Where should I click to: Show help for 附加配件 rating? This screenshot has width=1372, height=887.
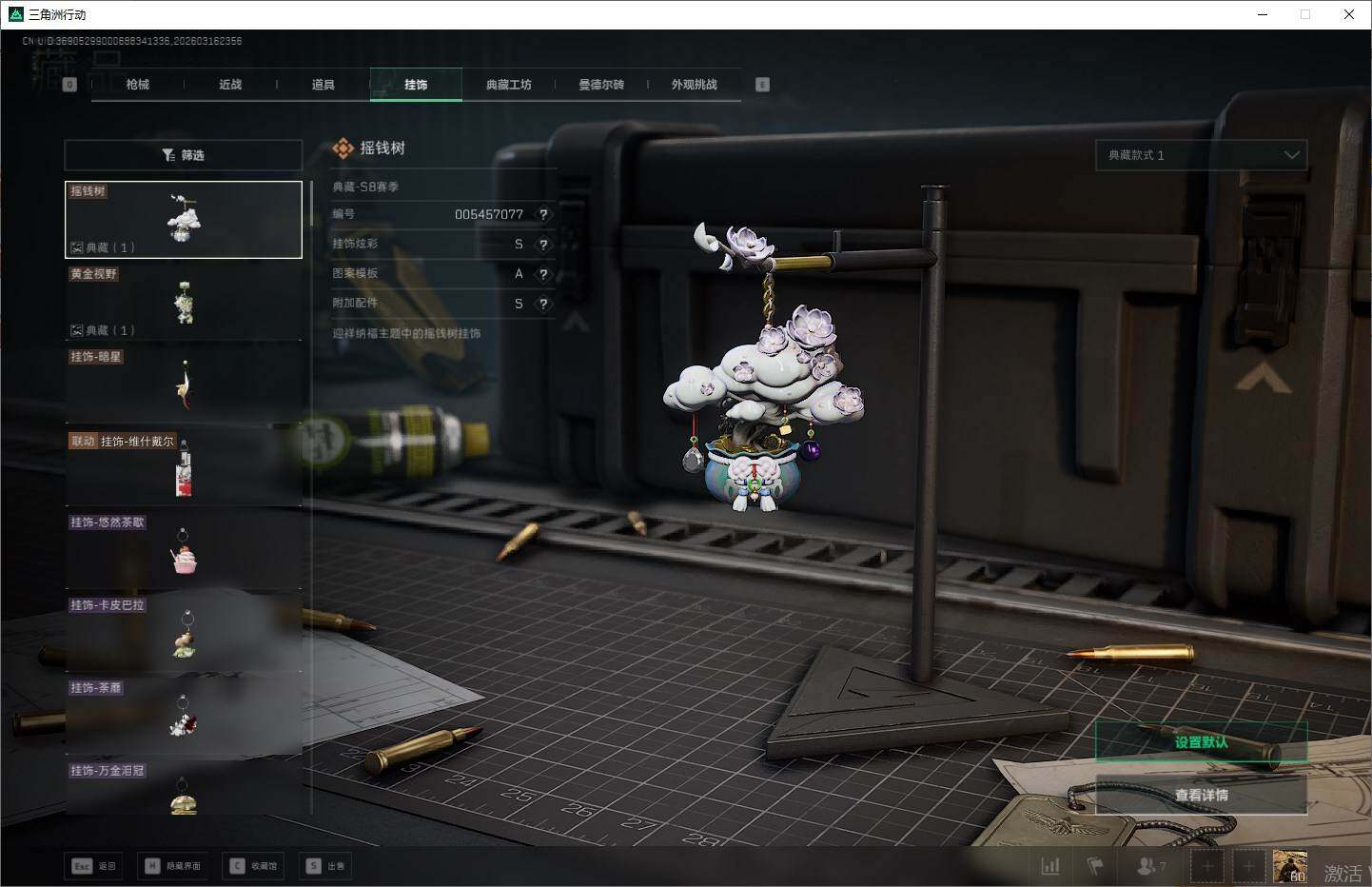pos(543,304)
